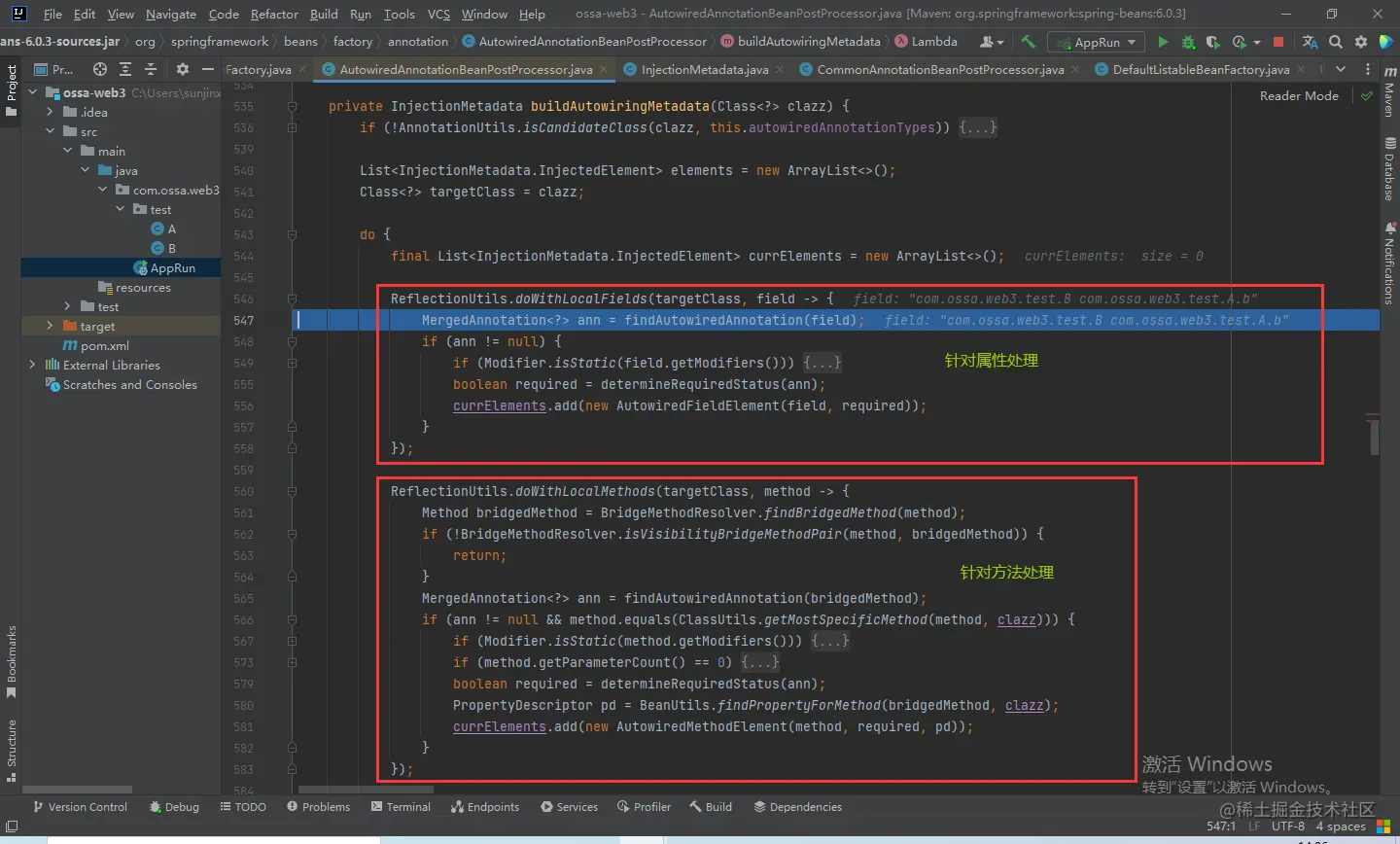
Task: Open the Translate icon in toolbar
Action: pos(1310,42)
